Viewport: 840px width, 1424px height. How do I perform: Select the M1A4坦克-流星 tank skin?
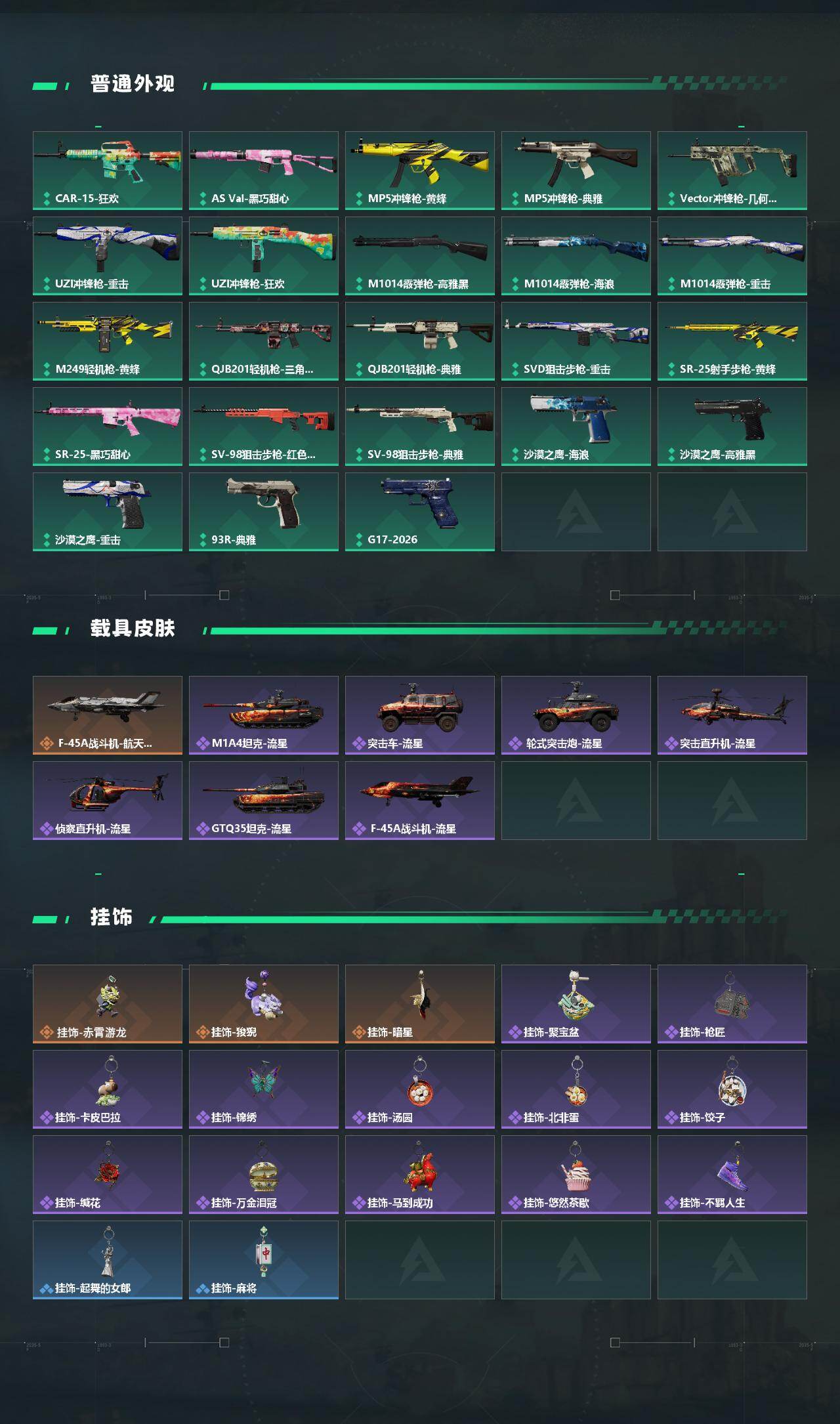[x=264, y=715]
